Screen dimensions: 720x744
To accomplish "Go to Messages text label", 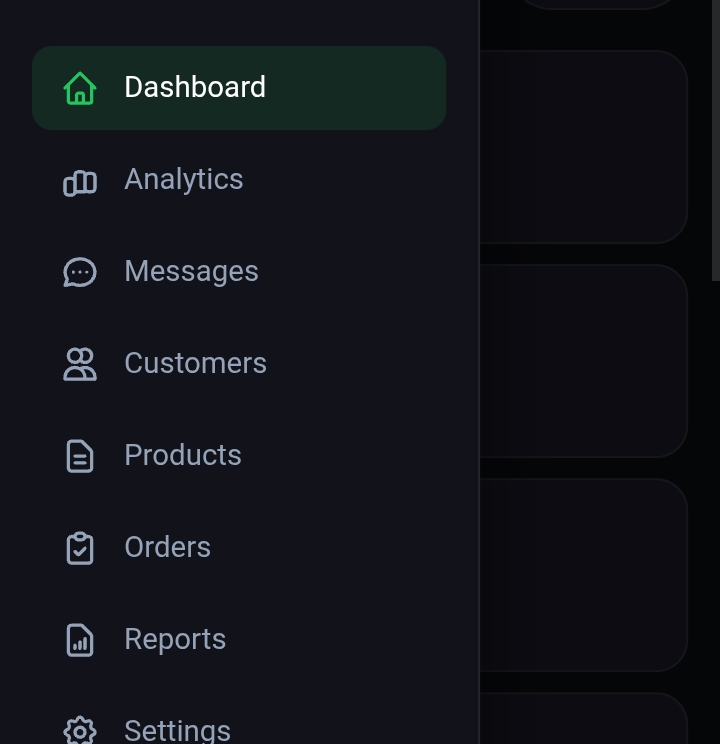I will click(191, 272).
